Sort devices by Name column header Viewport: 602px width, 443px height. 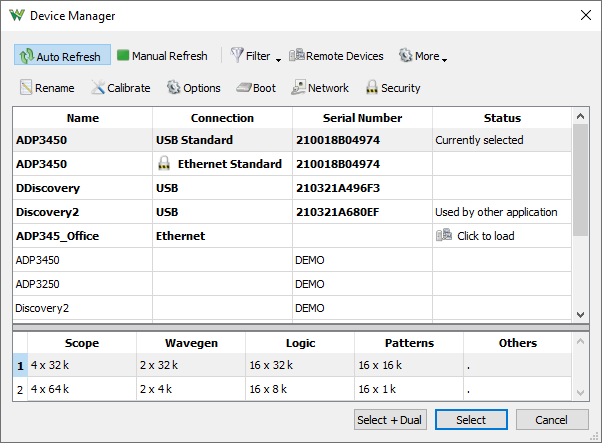tap(83, 118)
